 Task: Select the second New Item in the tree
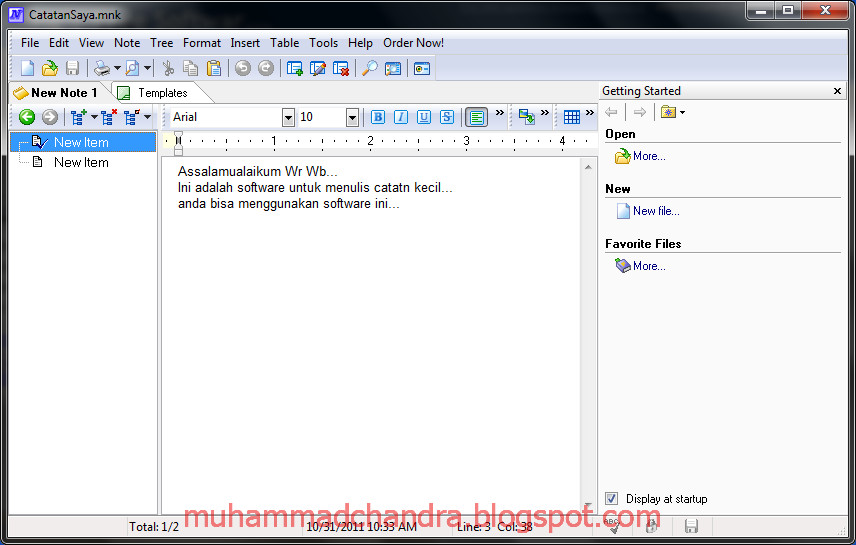(81, 162)
